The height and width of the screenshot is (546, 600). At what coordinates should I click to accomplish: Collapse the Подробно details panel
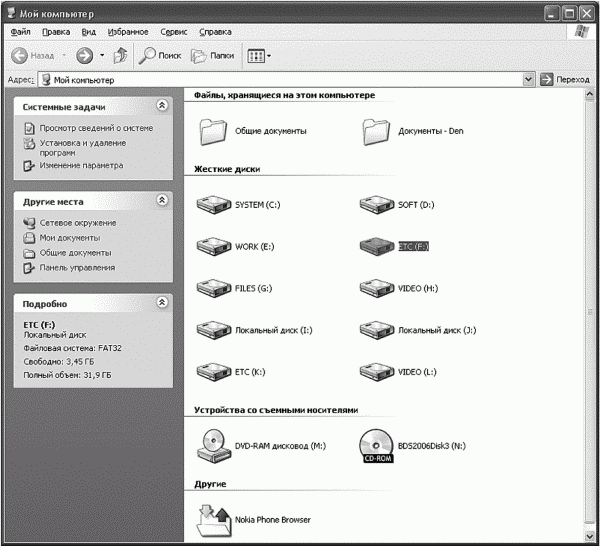(162, 302)
